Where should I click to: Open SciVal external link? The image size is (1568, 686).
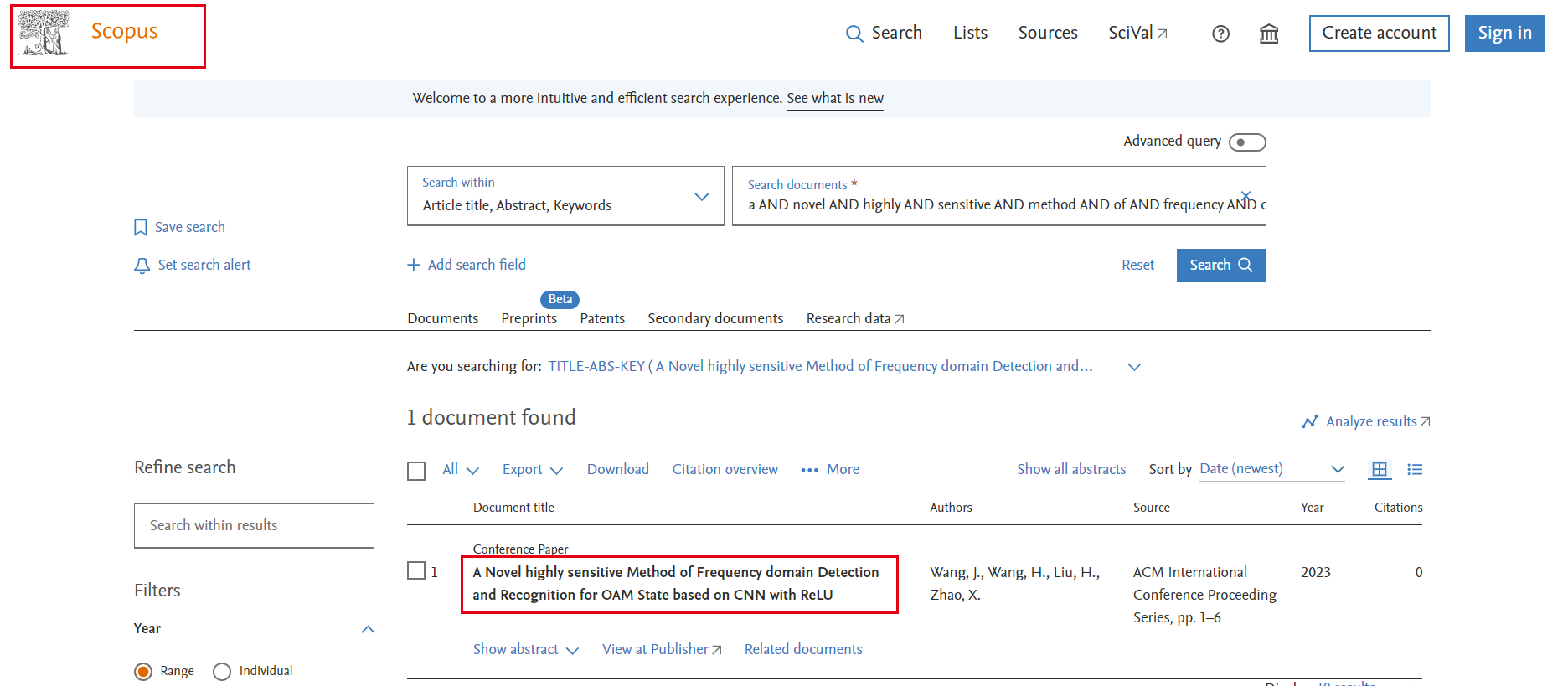click(x=1137, y=33)
